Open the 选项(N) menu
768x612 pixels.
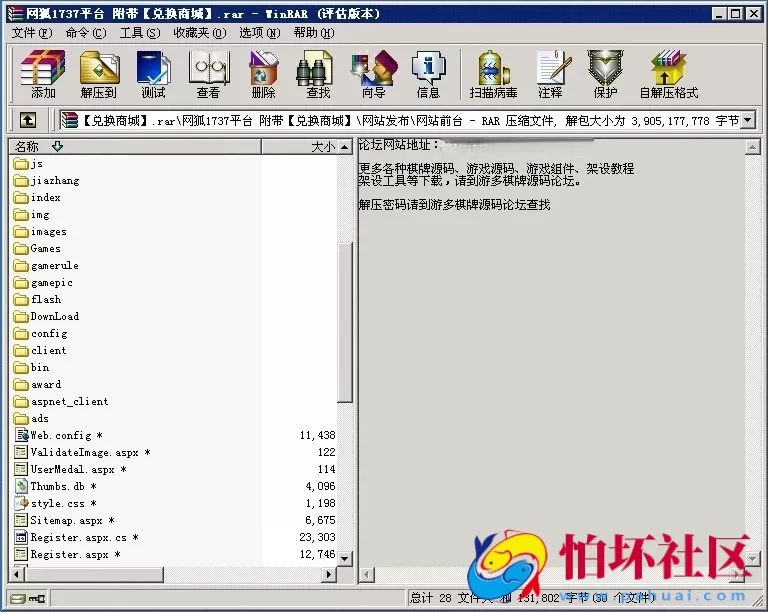coord(260,33)
